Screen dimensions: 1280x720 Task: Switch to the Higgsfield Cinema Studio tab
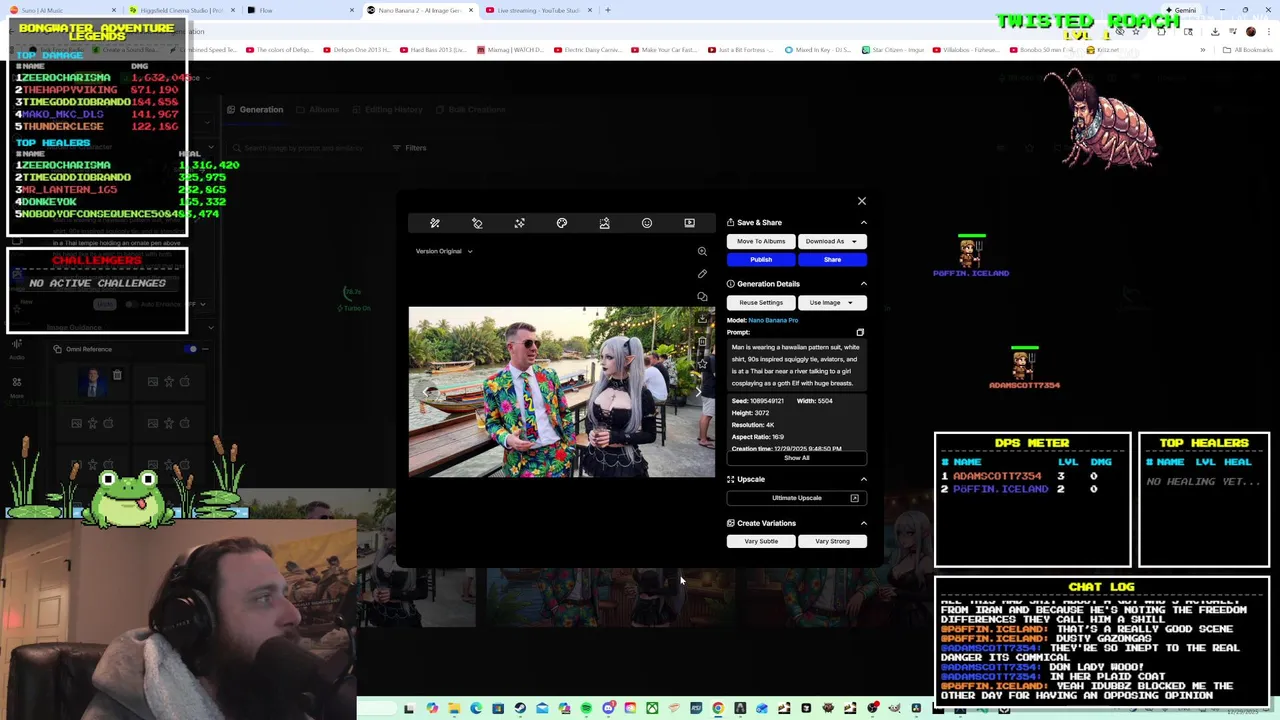pyautogui.click(x=182, y=10)
